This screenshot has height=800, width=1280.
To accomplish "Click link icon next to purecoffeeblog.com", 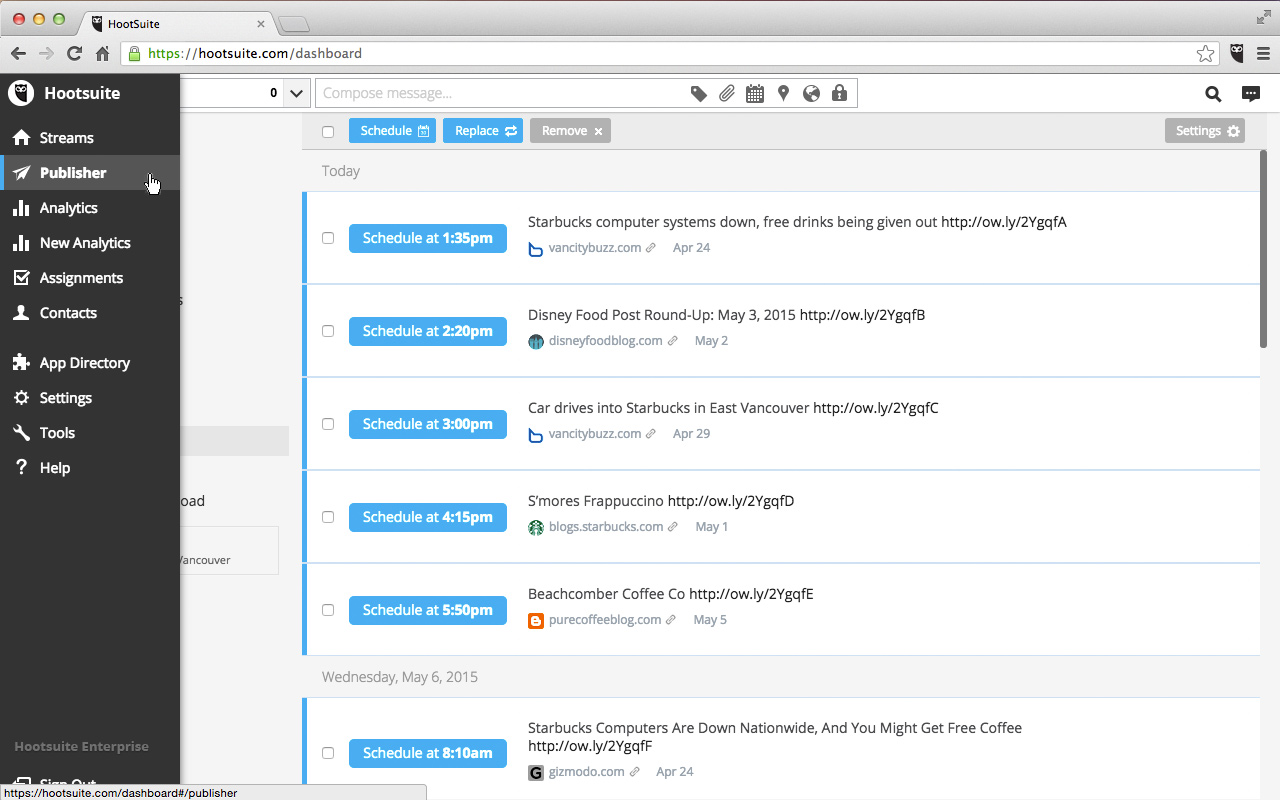I will tap(671, 620).
